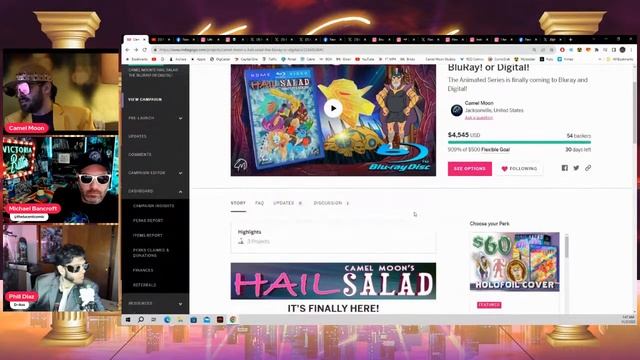Open Chrome from the taskbar
640x360 pixels.
click(233, 320)
